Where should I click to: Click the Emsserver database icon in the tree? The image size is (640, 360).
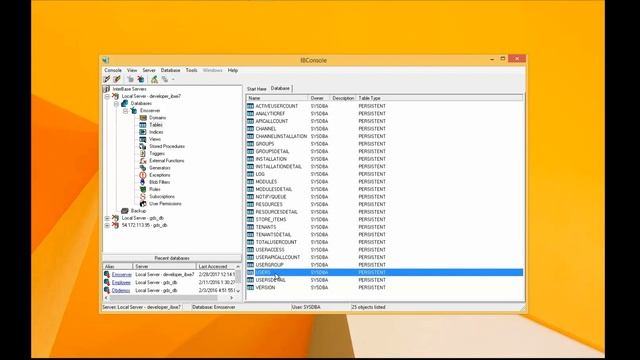(133, 111)
